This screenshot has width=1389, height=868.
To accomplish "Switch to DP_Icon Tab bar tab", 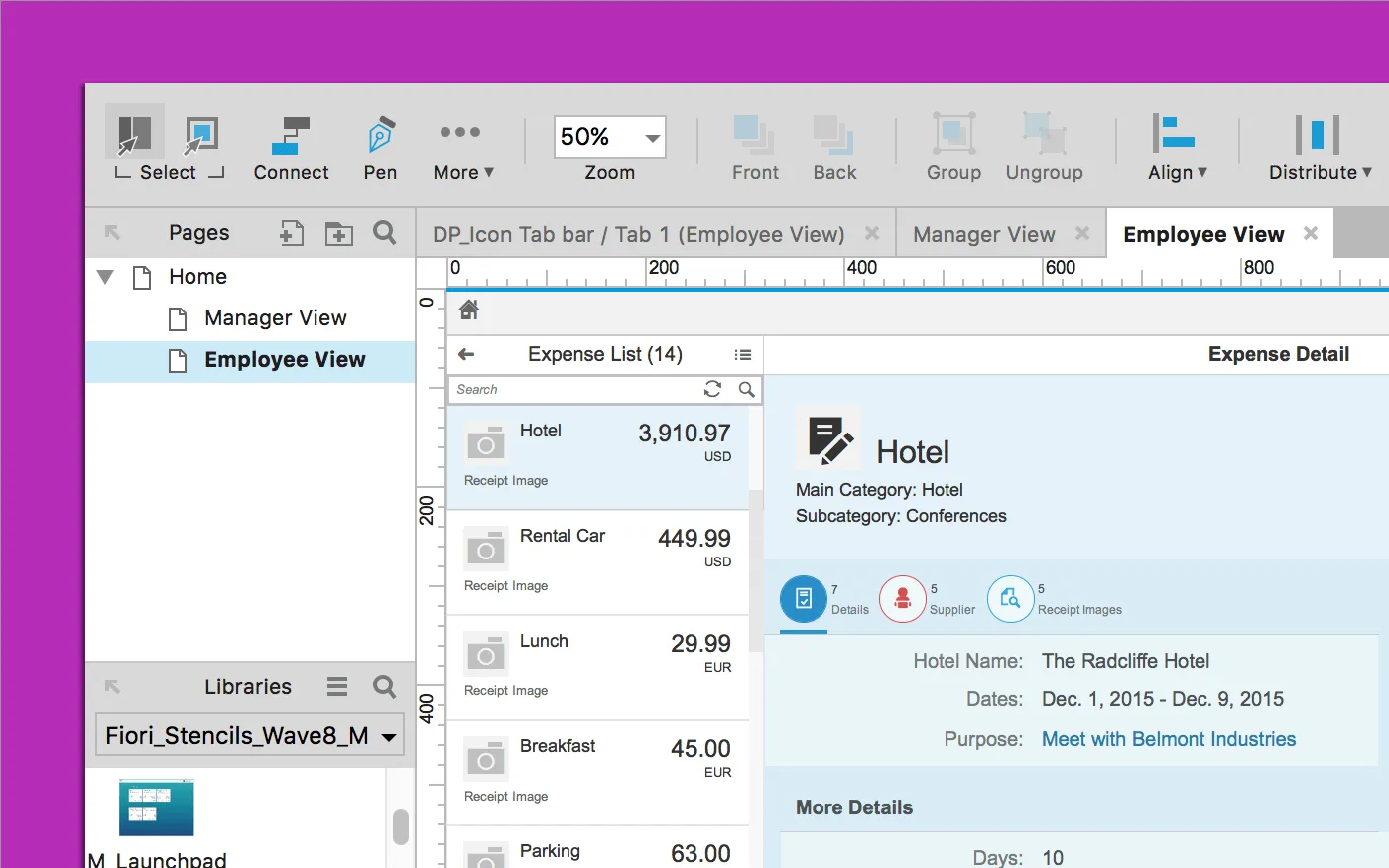I will click(638, 235).
